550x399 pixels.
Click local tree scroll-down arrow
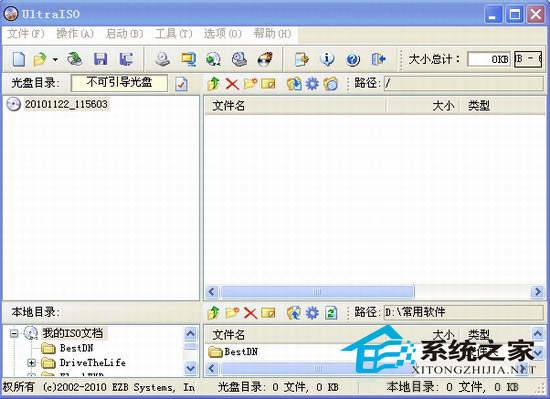(190, 368)
